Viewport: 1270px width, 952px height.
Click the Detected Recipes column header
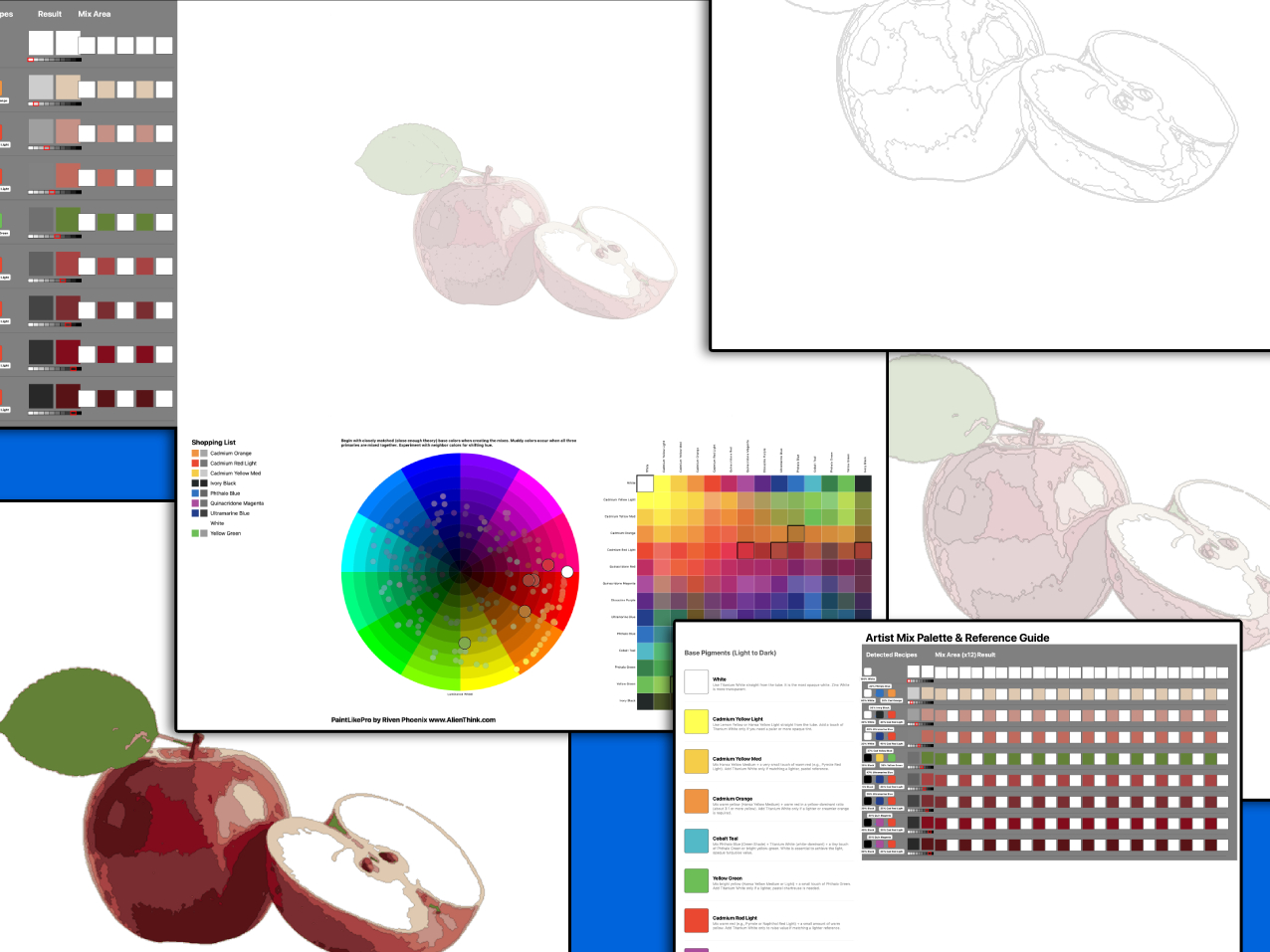pos(891,655)
